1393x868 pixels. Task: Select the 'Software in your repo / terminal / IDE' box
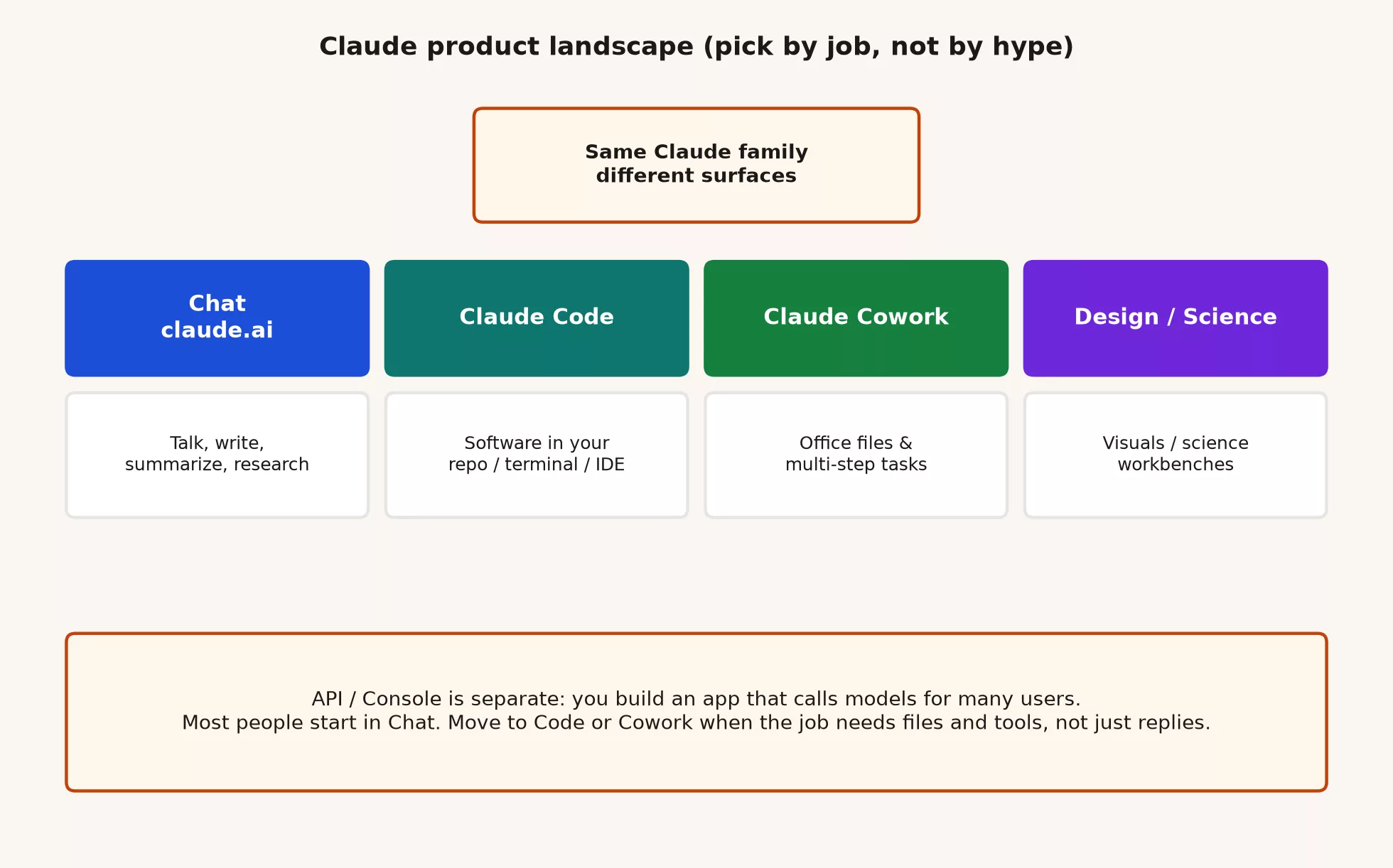tap(537, 455)
